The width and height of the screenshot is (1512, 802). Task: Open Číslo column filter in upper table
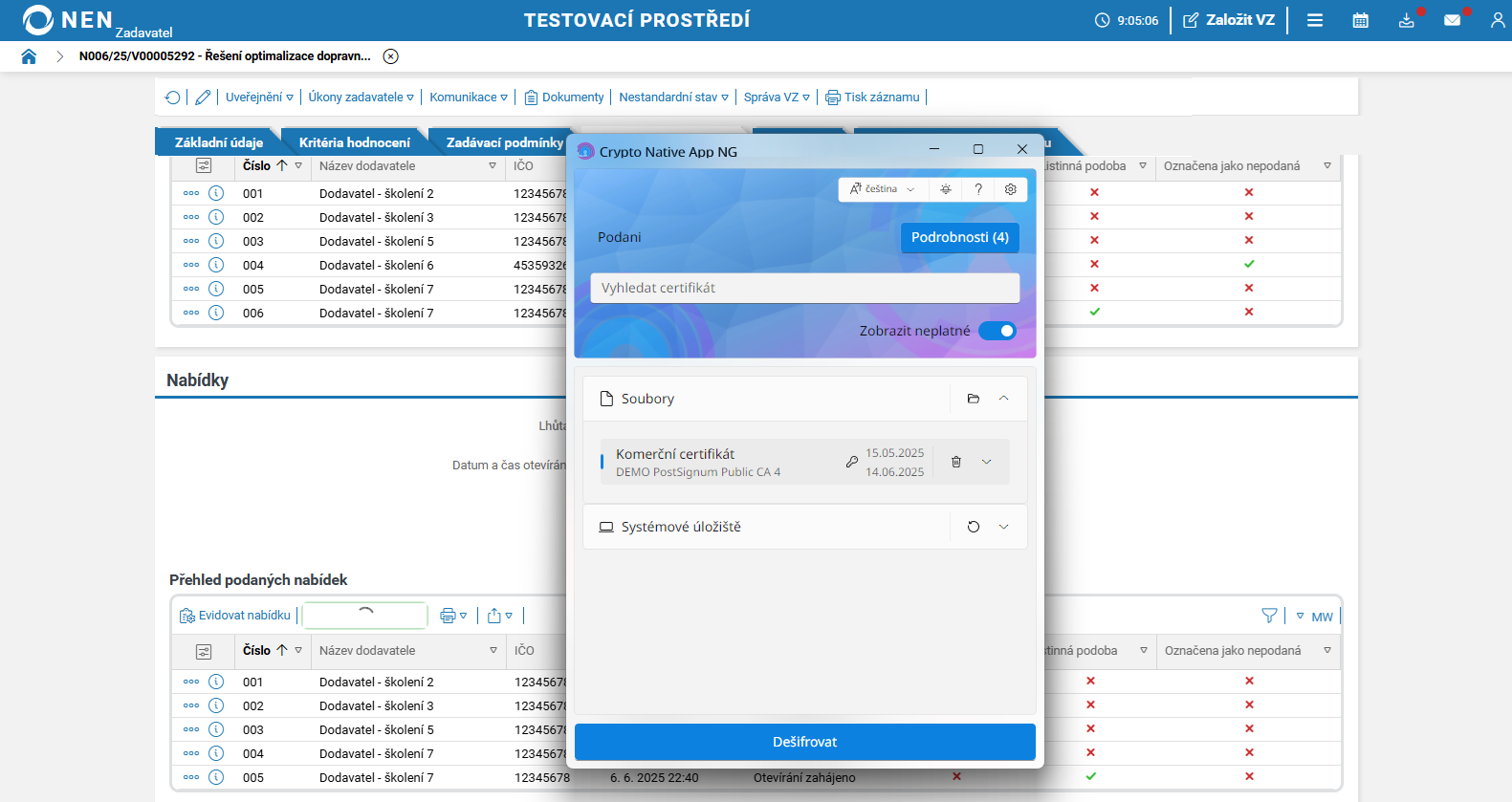click(x=298, y=166)
